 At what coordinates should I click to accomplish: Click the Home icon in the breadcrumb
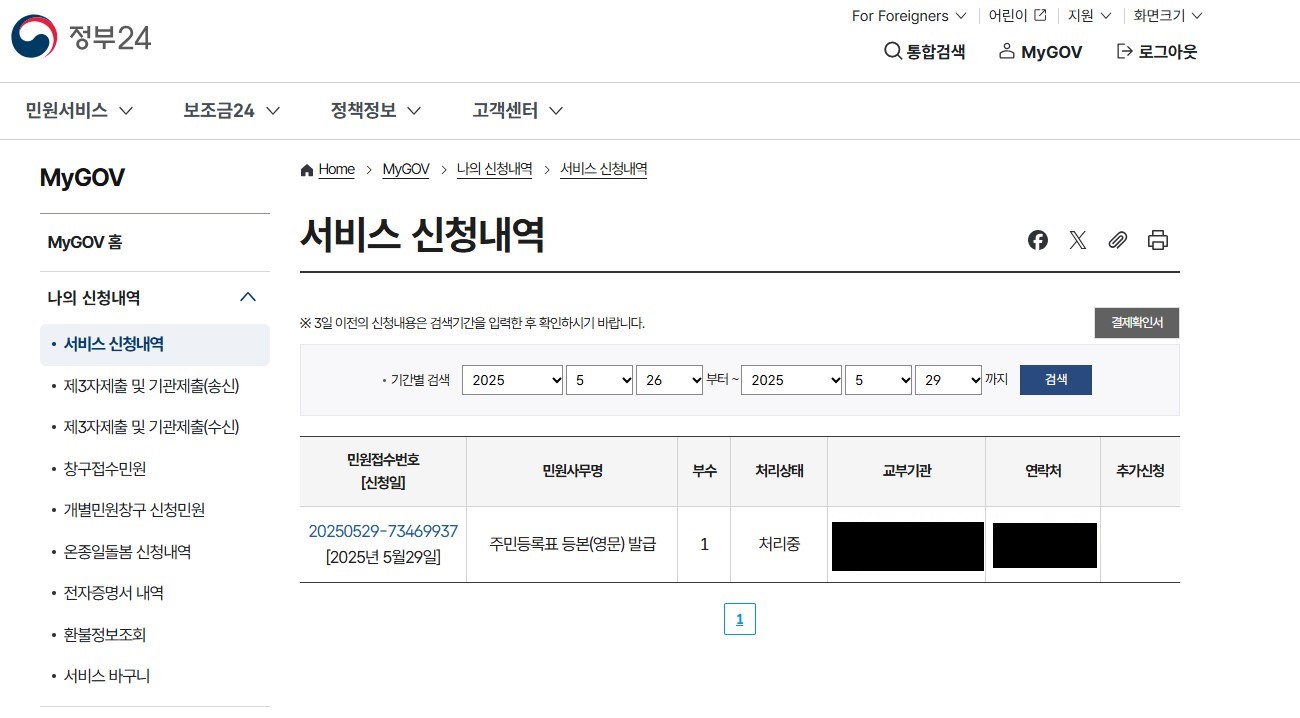307,169
